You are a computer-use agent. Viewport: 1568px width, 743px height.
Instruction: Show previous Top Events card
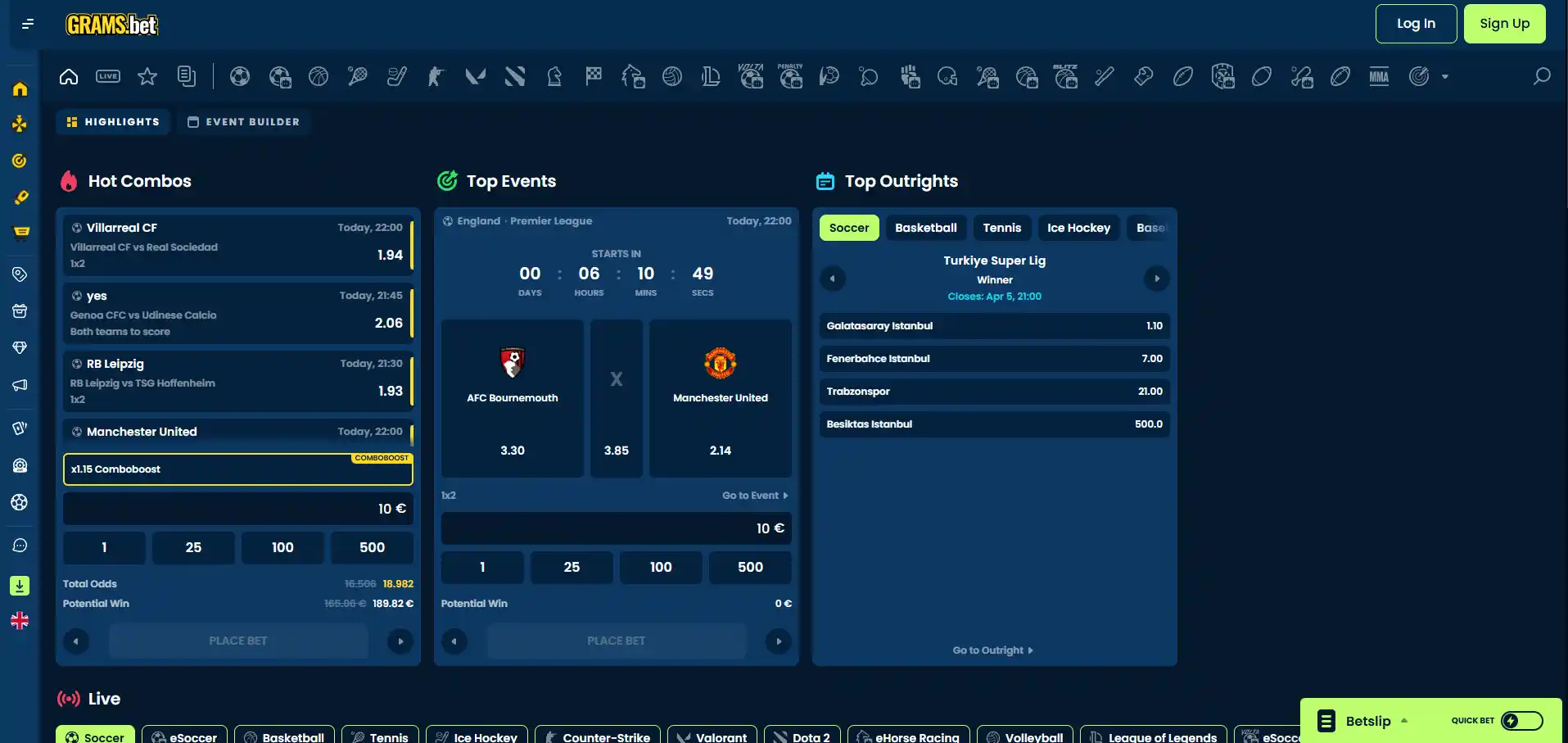(454, 641)
